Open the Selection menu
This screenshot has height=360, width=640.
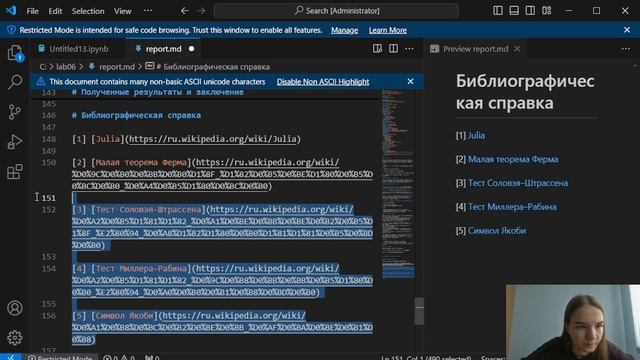coord(88,11)
